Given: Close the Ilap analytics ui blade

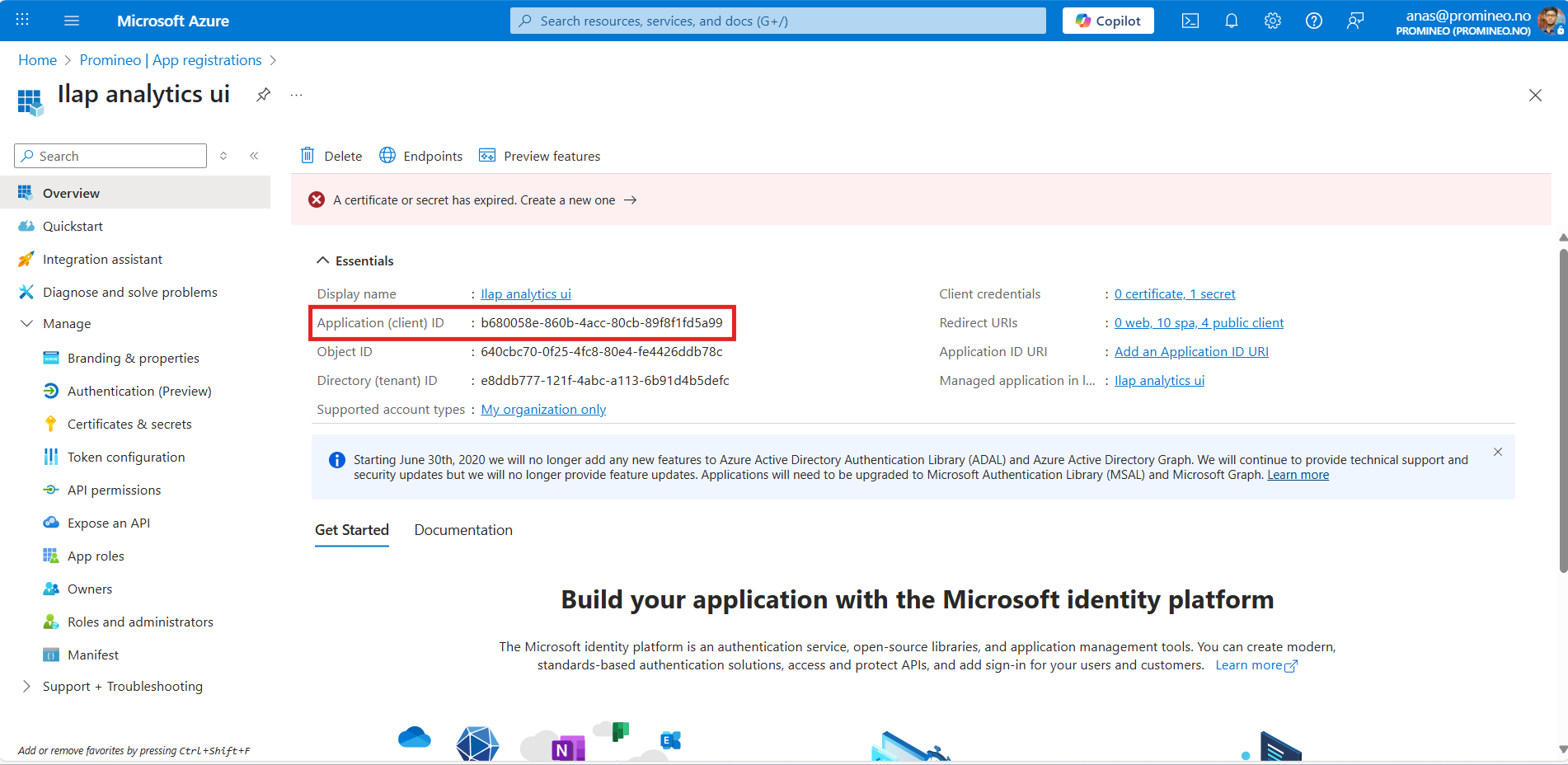Looking at the screenshot, I should (x=1535, y=95).
